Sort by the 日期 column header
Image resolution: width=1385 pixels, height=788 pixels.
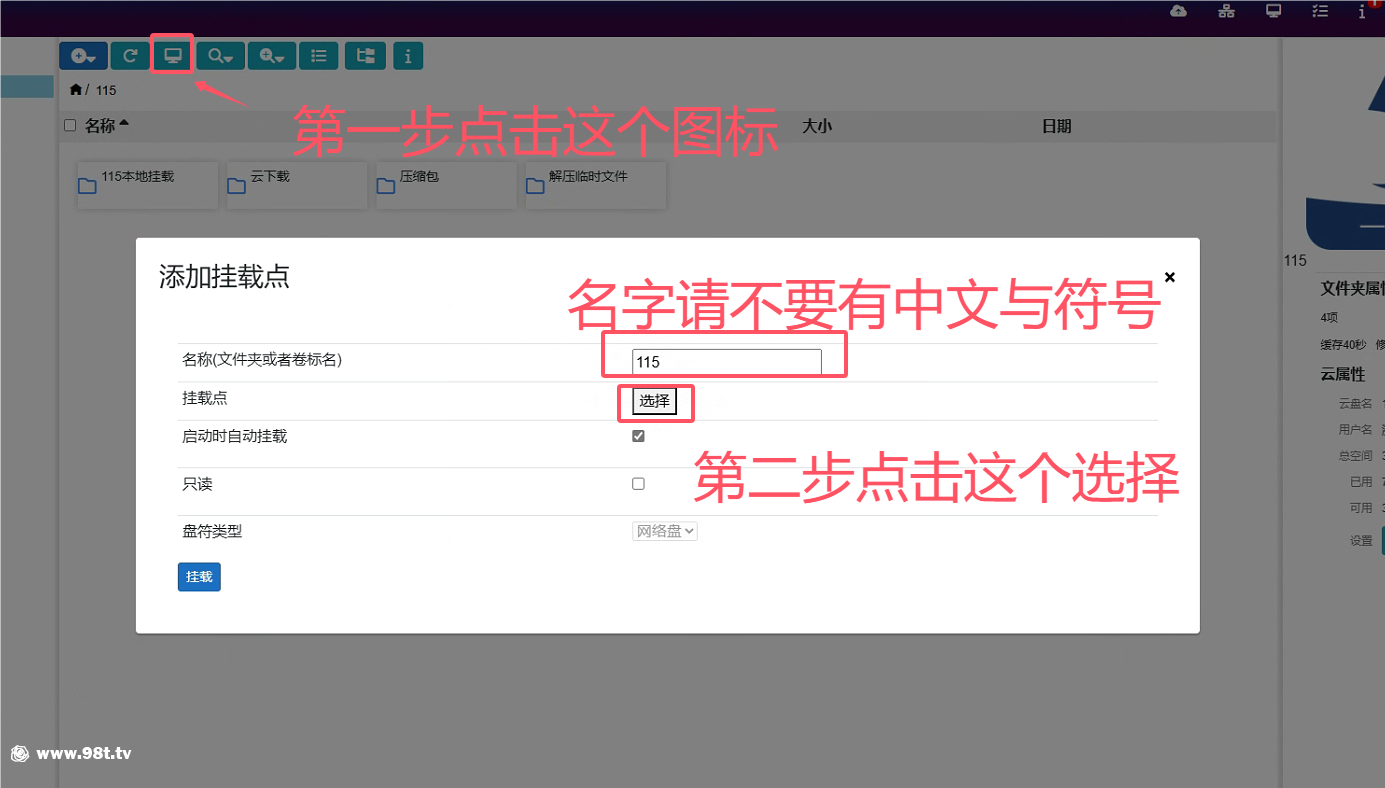click(1056, 126)
